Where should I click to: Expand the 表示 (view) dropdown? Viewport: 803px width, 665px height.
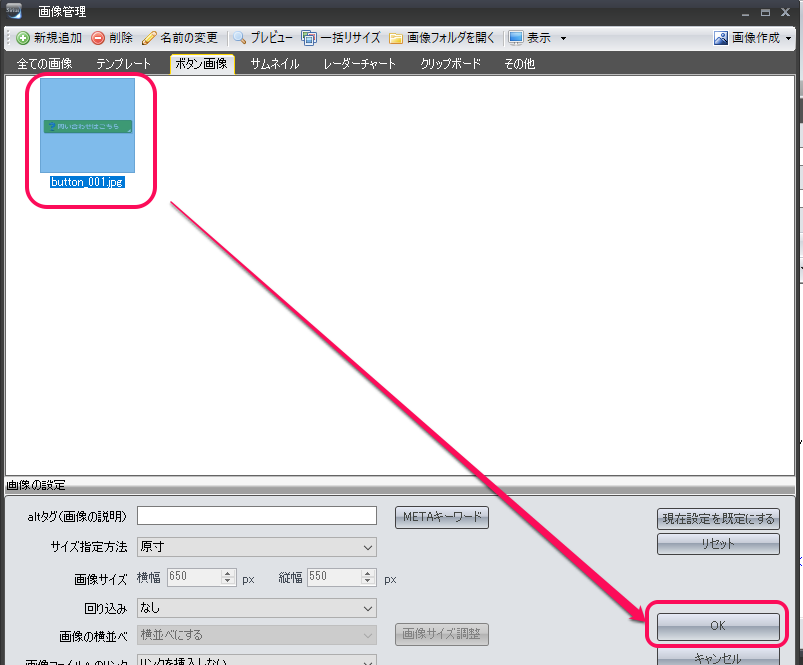[x=563, y=38]
